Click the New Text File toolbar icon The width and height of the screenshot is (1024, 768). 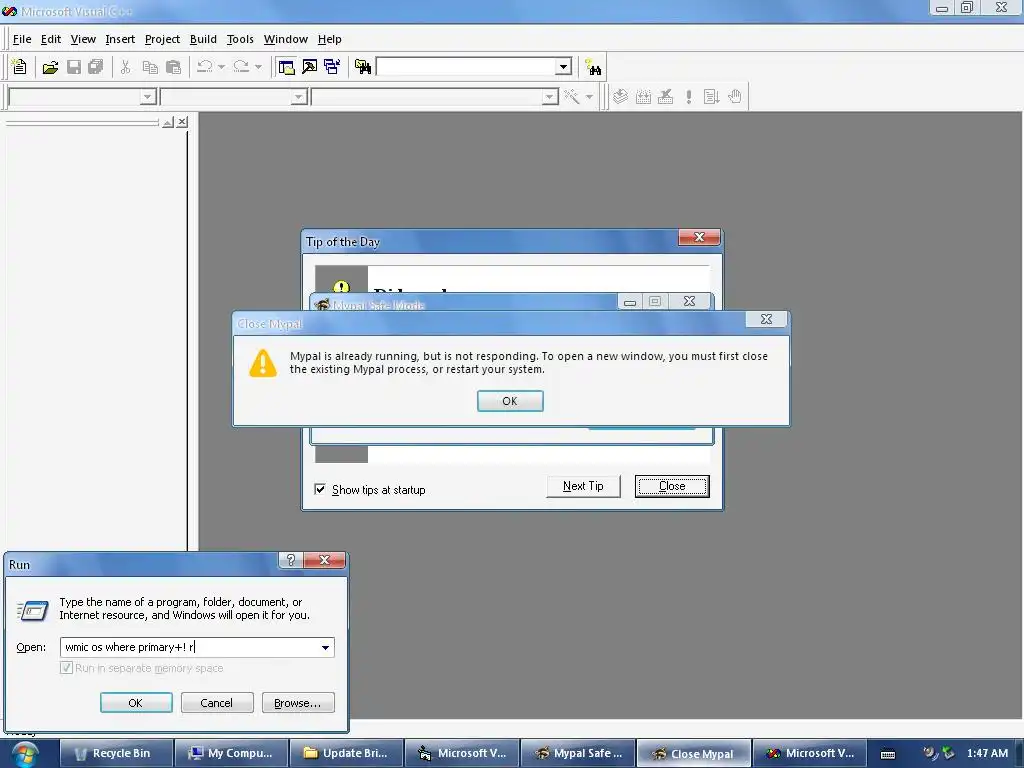coord(20,67)
